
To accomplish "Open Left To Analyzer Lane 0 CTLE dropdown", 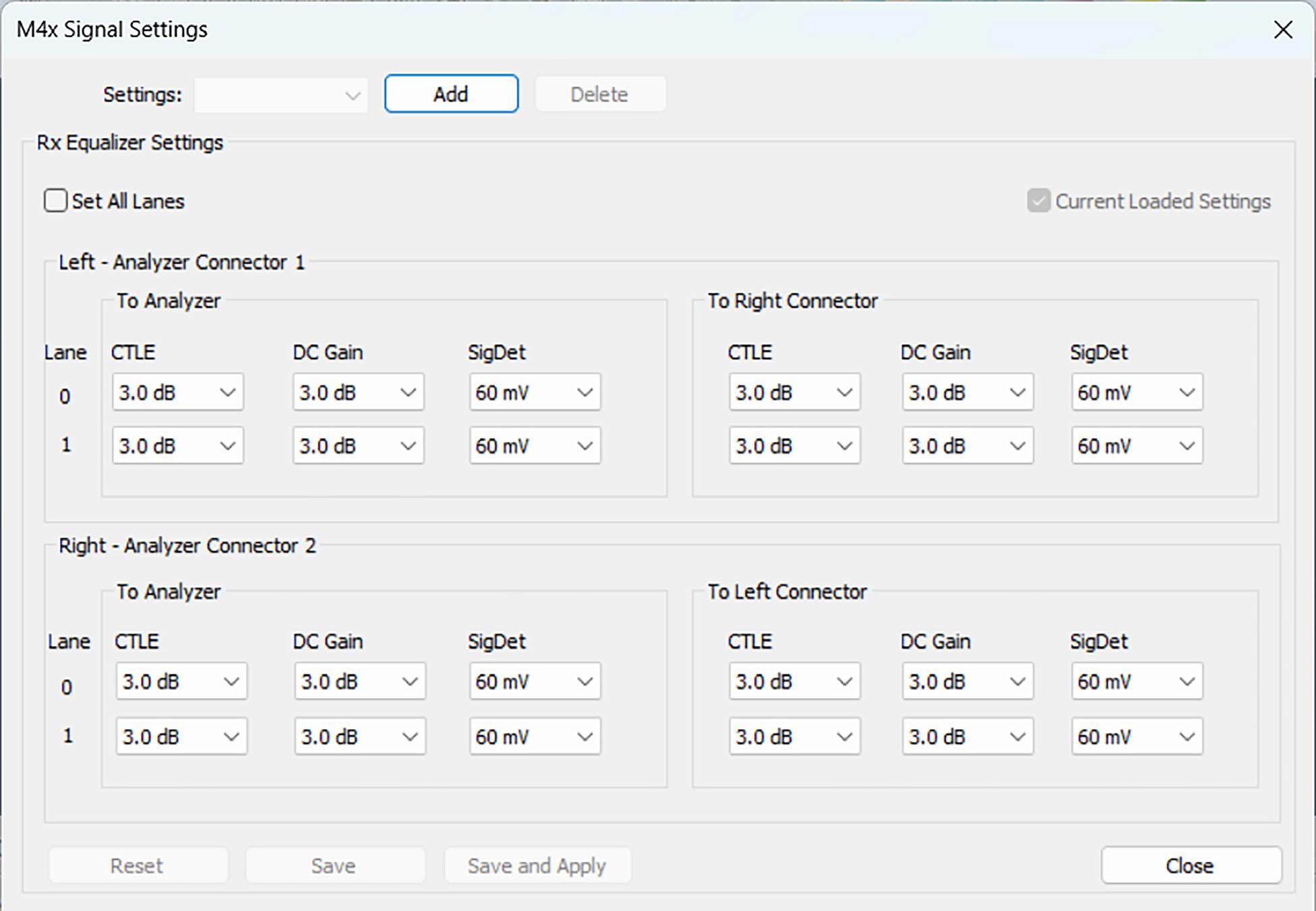I will pos(178,392).
